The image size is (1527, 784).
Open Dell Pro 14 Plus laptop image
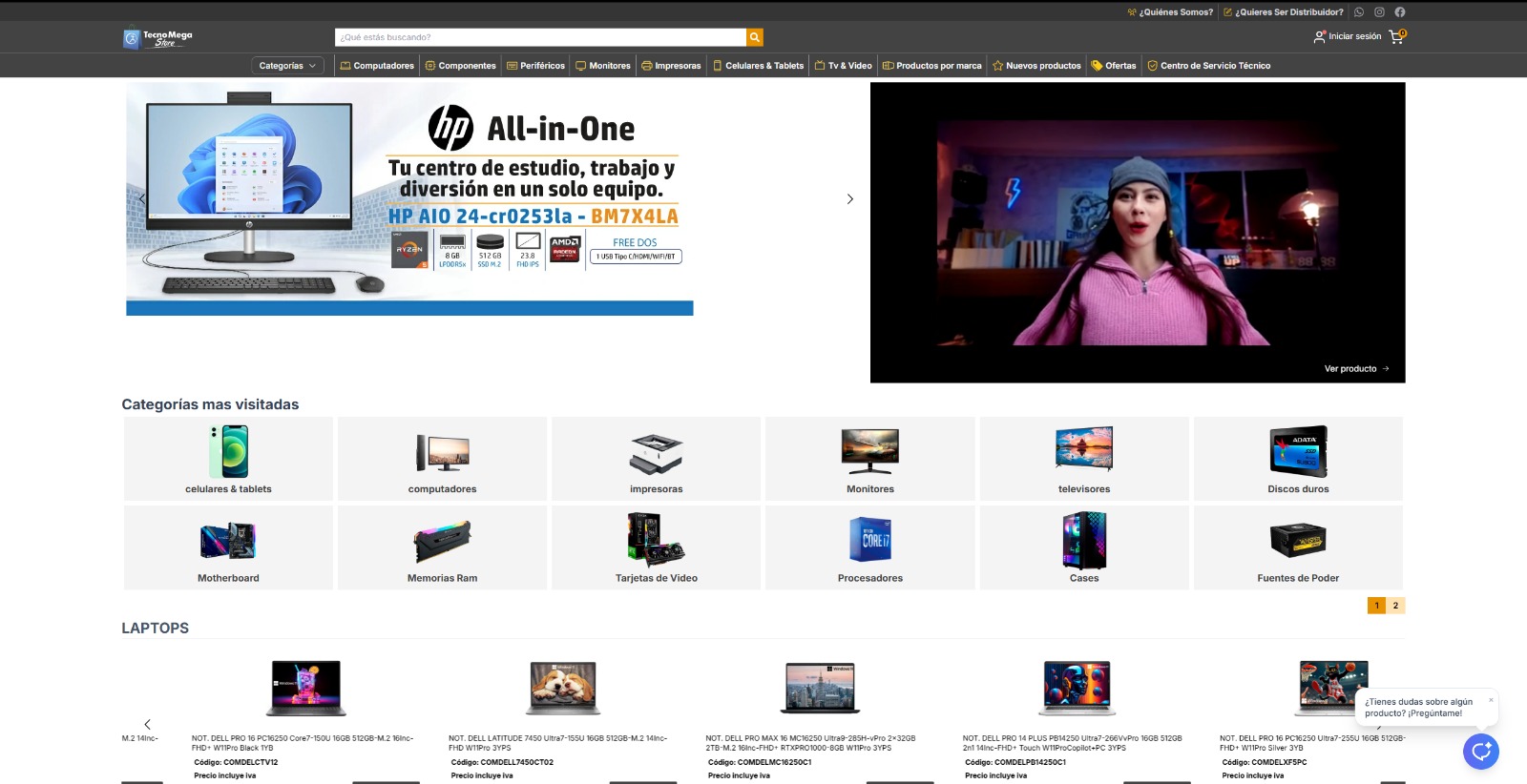coord(1077,688)
